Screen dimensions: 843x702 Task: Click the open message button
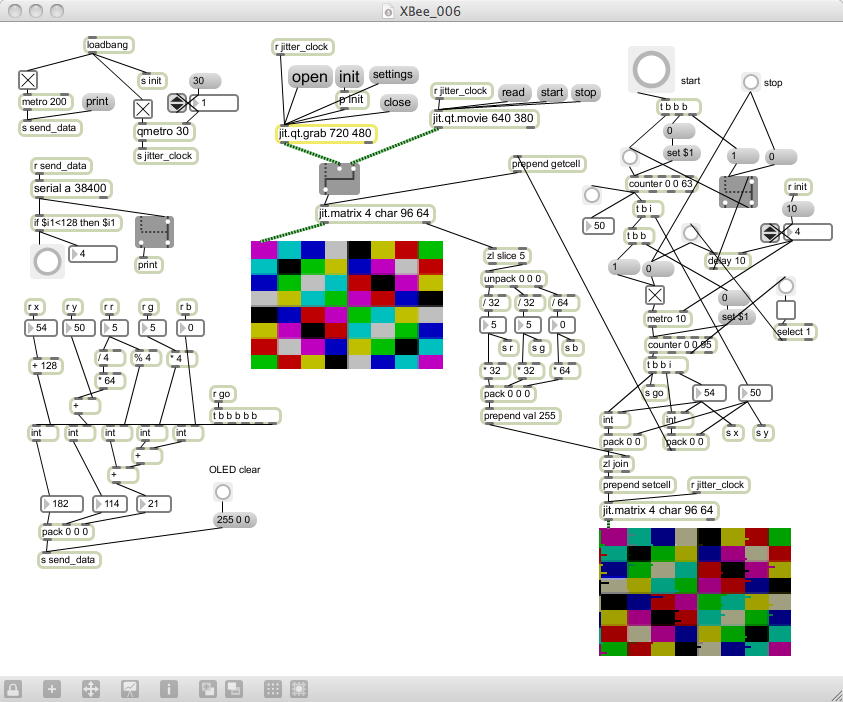pyautogui.click(x=309, y=77)
